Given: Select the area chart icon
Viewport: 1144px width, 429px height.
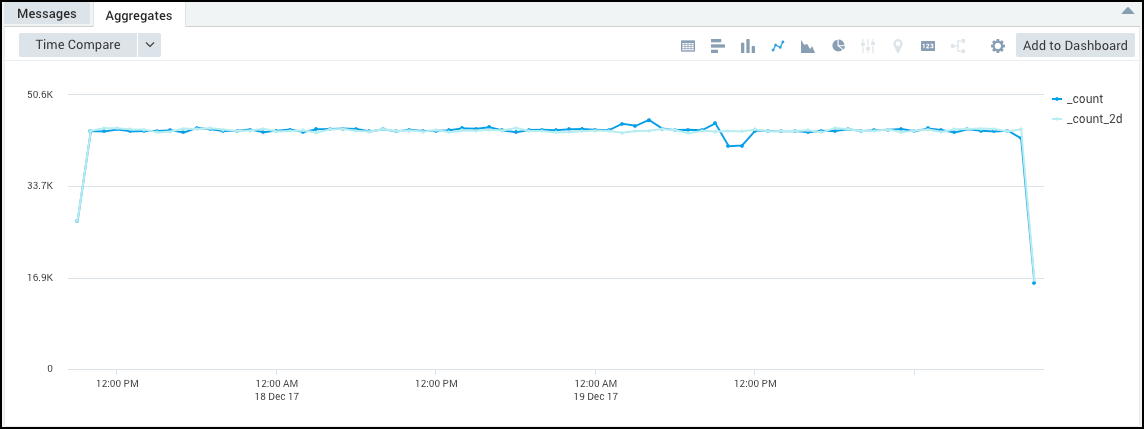Looking at the screenshot, I should [x=808, y=46].
